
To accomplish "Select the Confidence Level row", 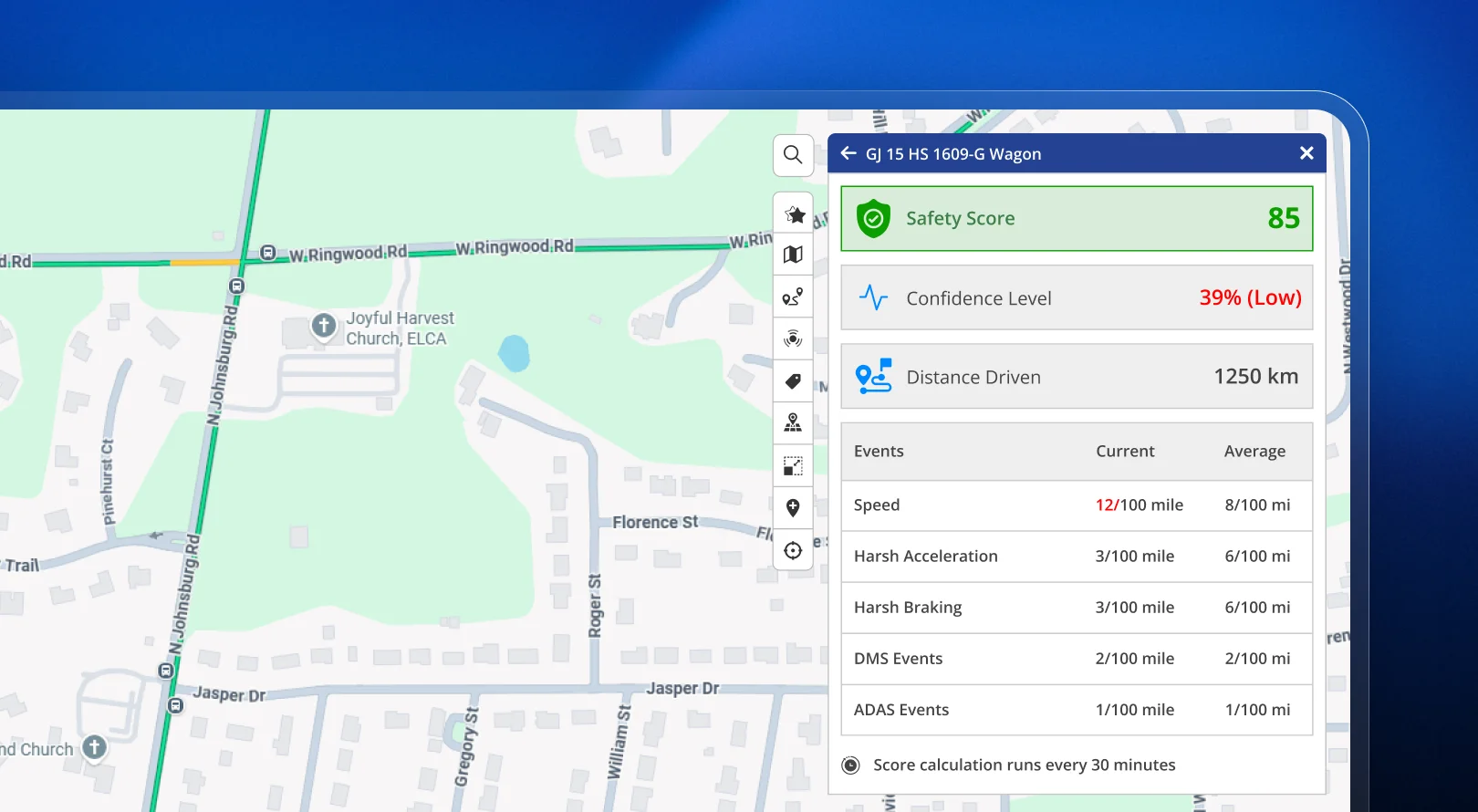I will (1077, 297).
